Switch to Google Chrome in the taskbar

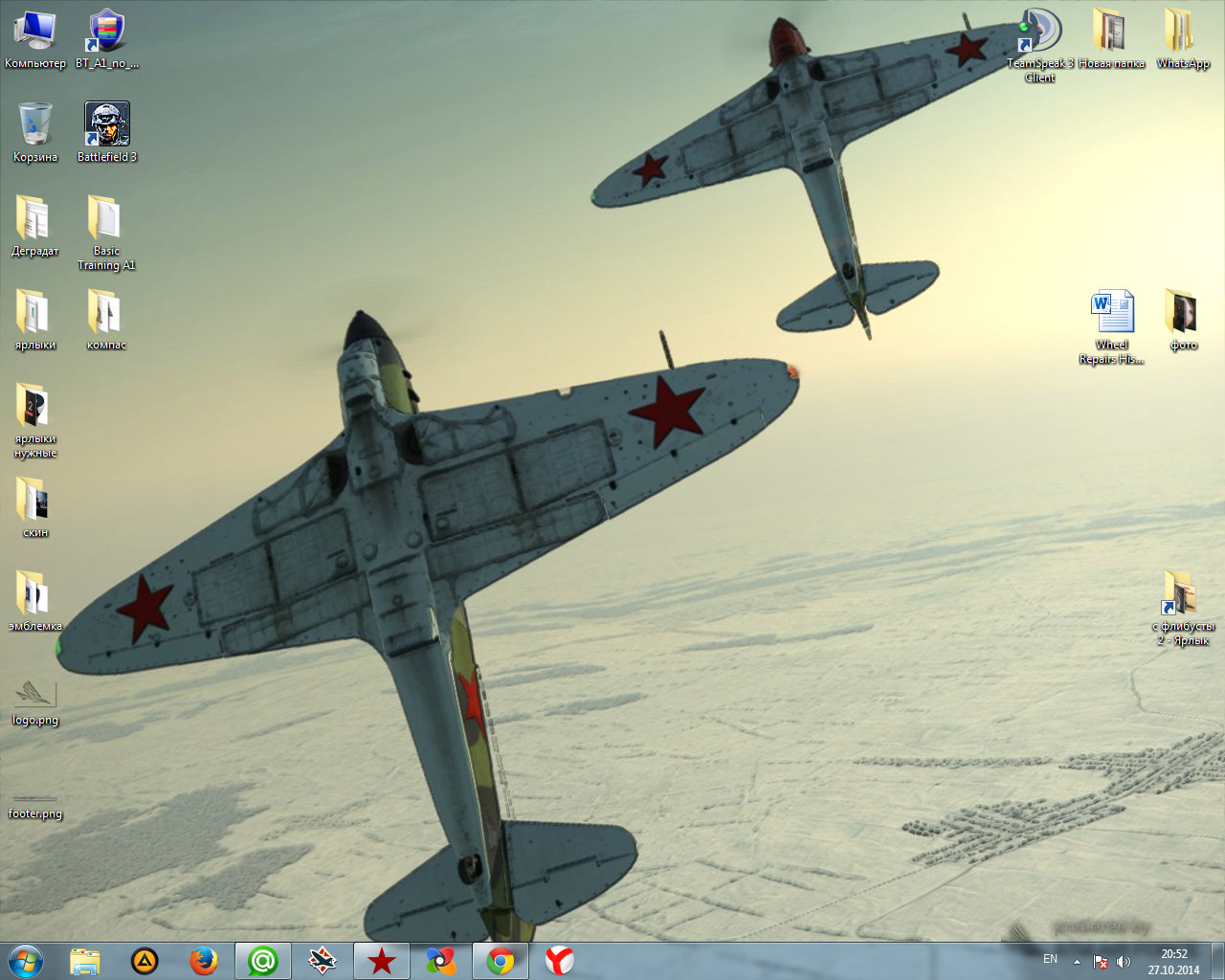click(x=501, y=961)
